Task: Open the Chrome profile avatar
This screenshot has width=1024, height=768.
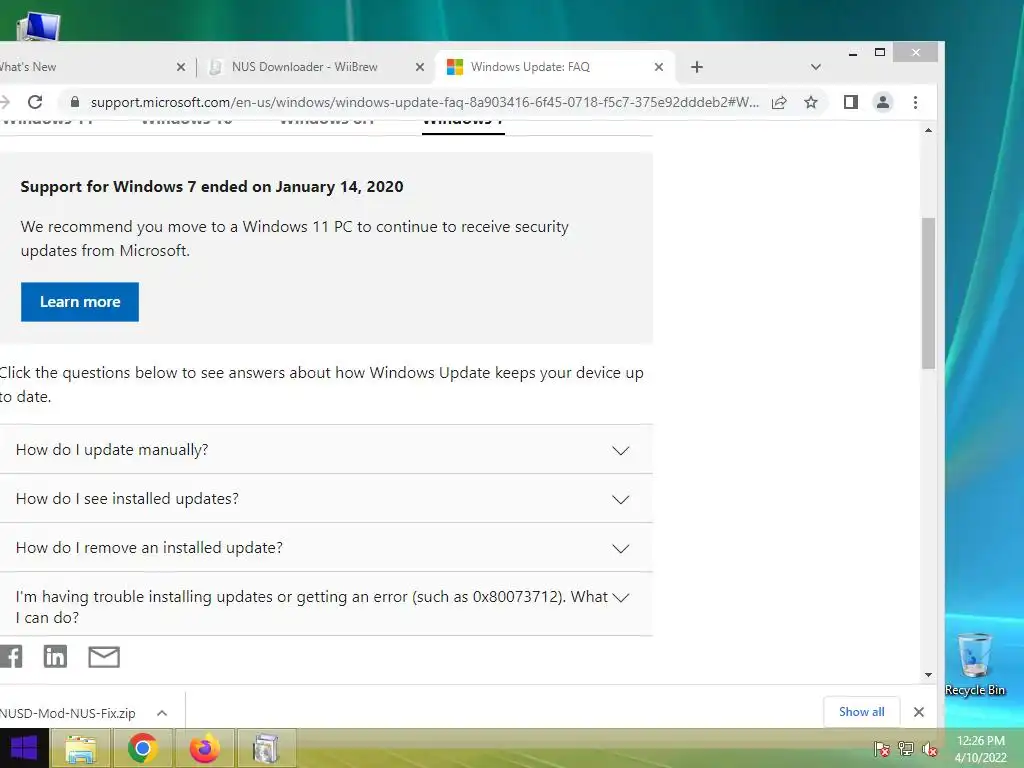Action: pos(883,102)
